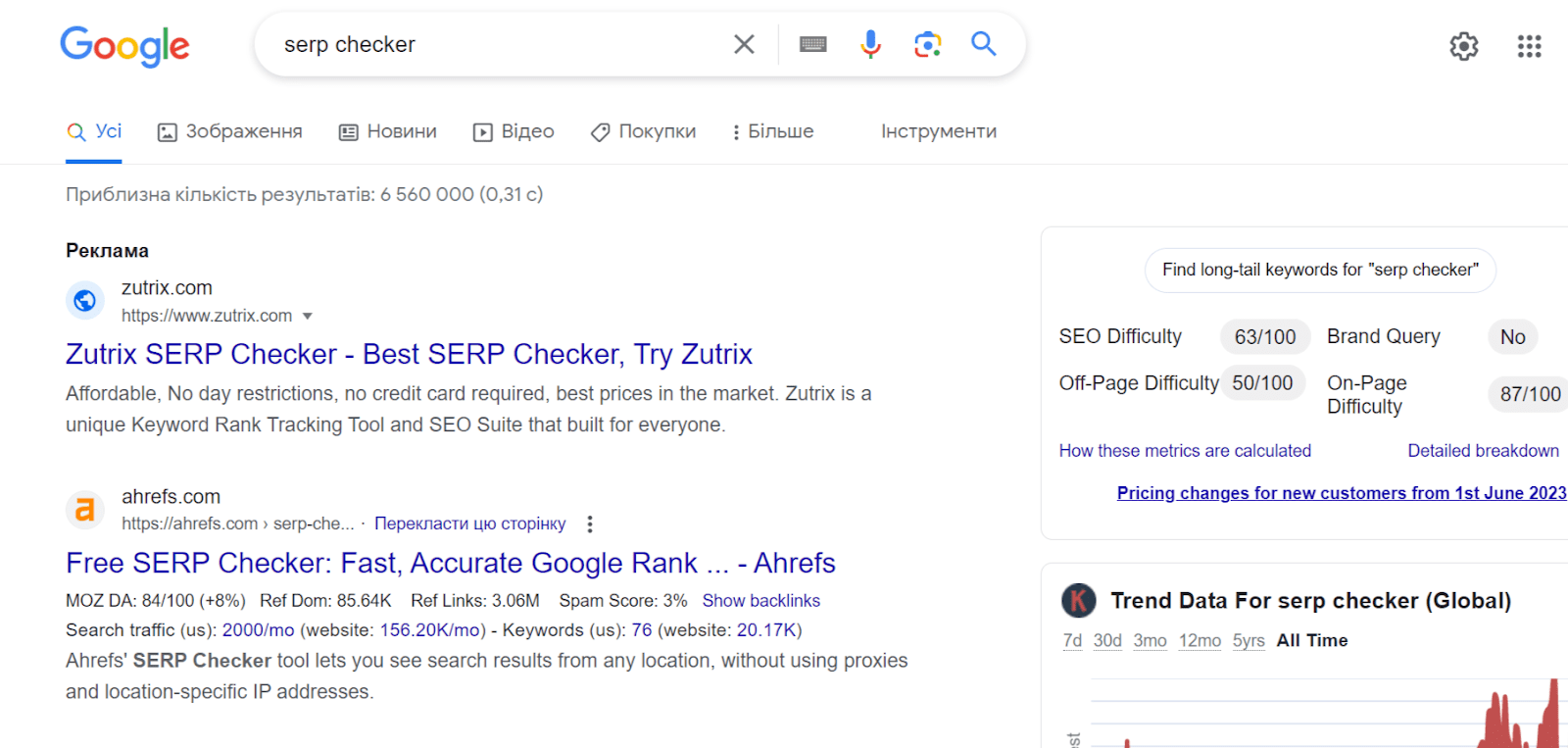1568x748 pixels.
Task: Open Ahrefs result three-dot options
Action: 590,524
